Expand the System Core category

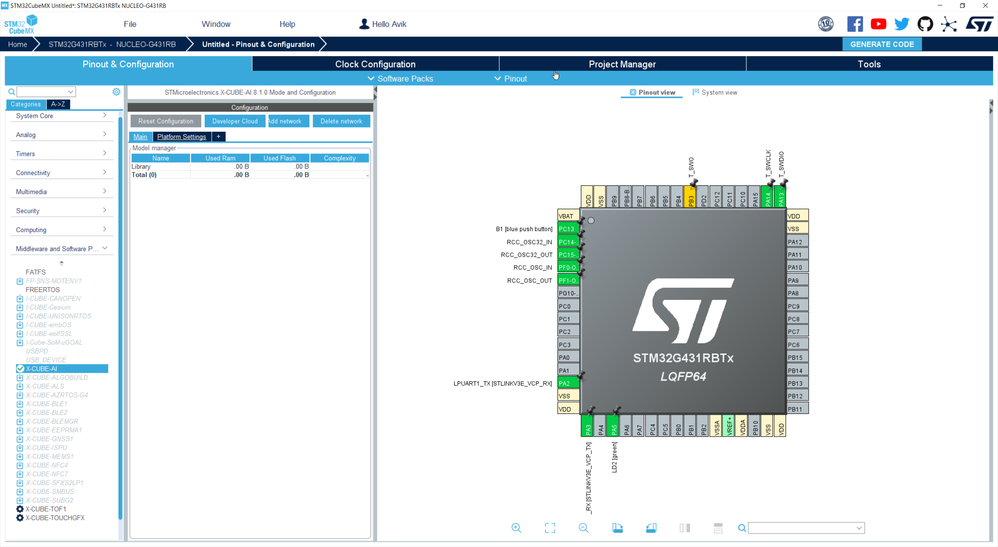61,116
